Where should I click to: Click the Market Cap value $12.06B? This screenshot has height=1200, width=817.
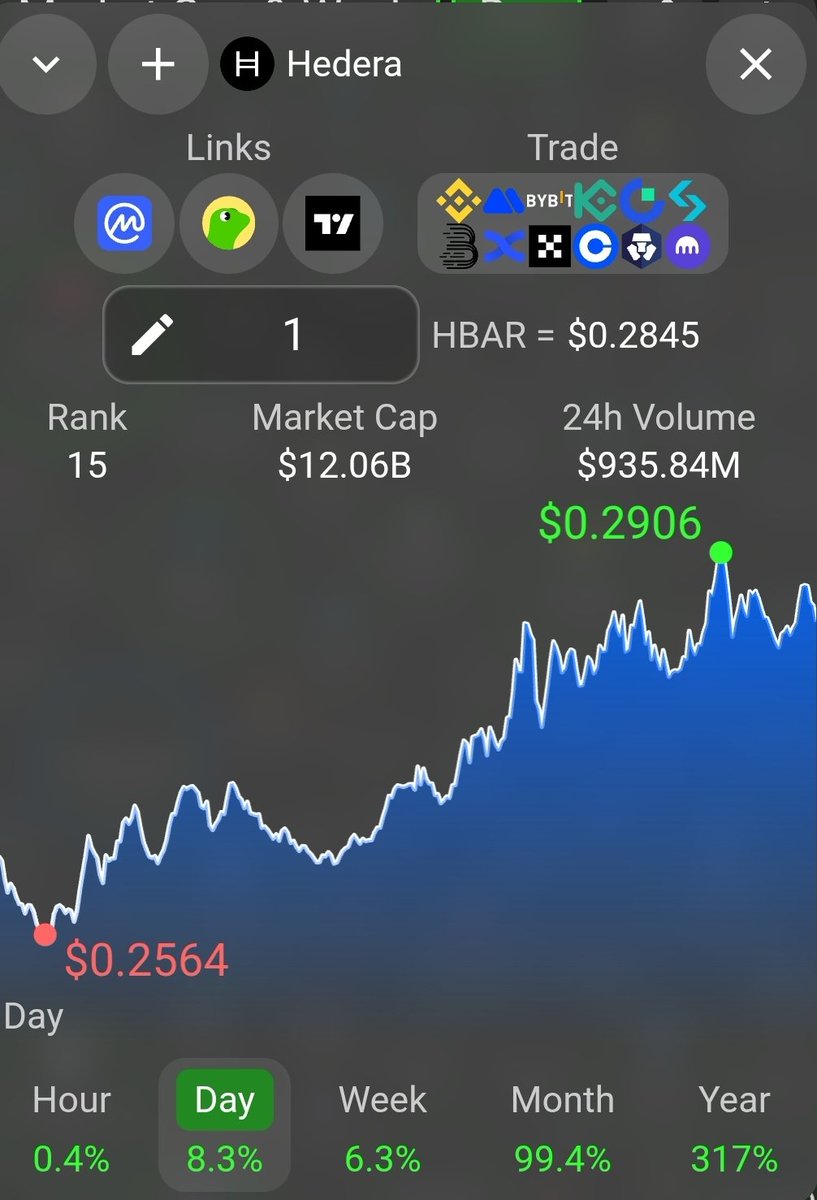pyautogui.click(x=344, y=465)
